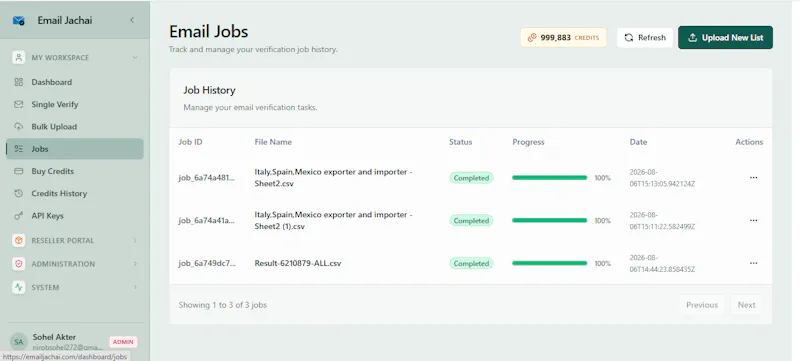Open actions menu for job_6a74a41a row
Image resolution: width=800 pixels, height=361 pixels.
pos(754,220)
